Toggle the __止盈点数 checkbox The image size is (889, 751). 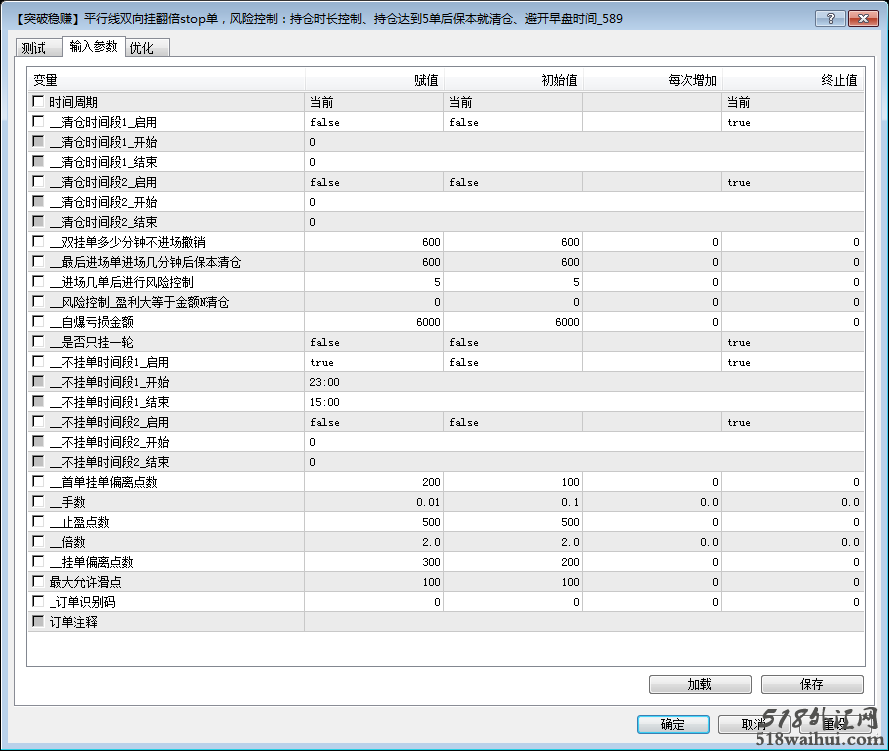point(38,522)
